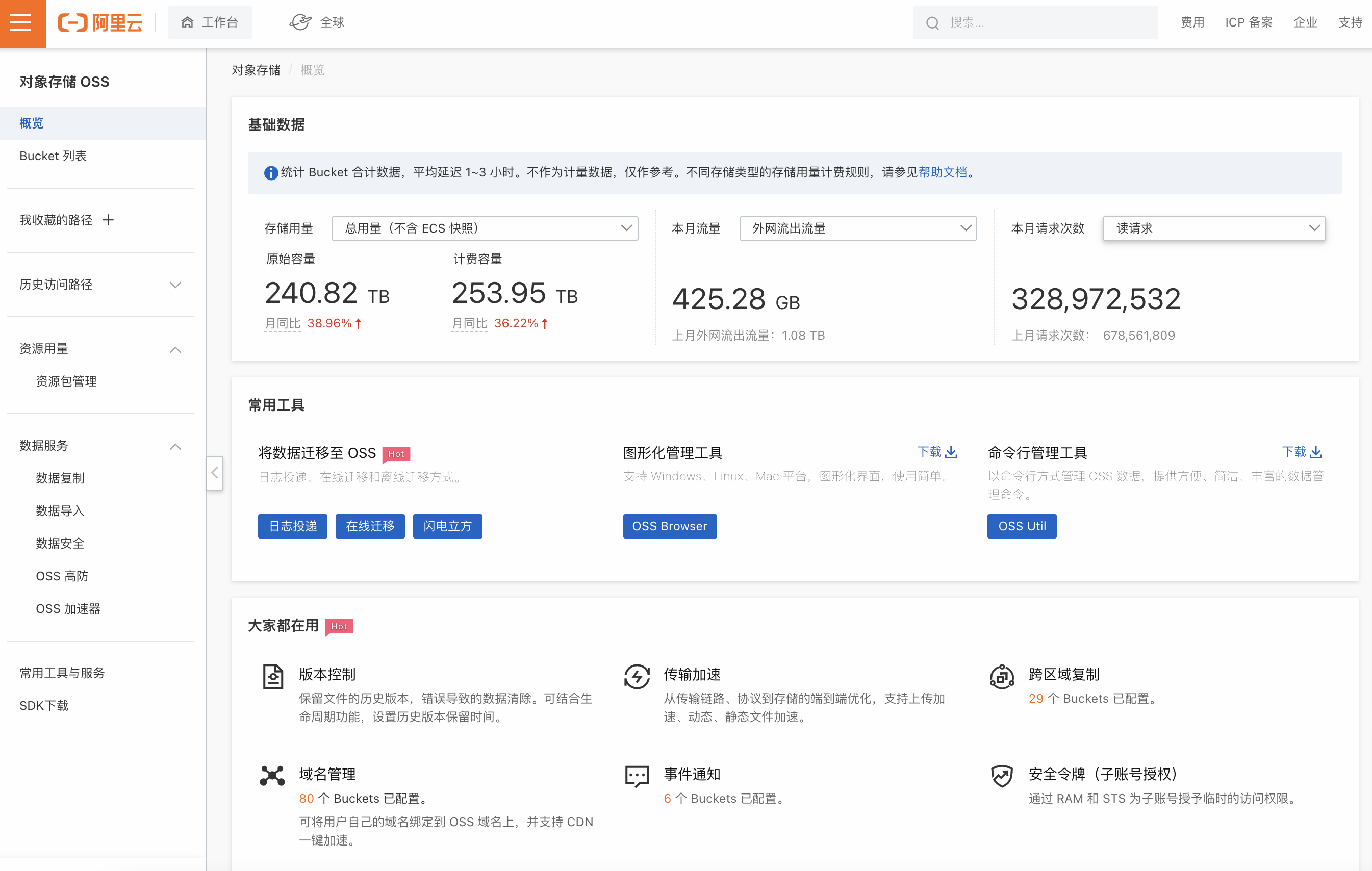Focus the top 搜索 search field
Image resolution: width=1372 pixels, height=871 pixels.
pyautogui.click(x=1035, y=23)
